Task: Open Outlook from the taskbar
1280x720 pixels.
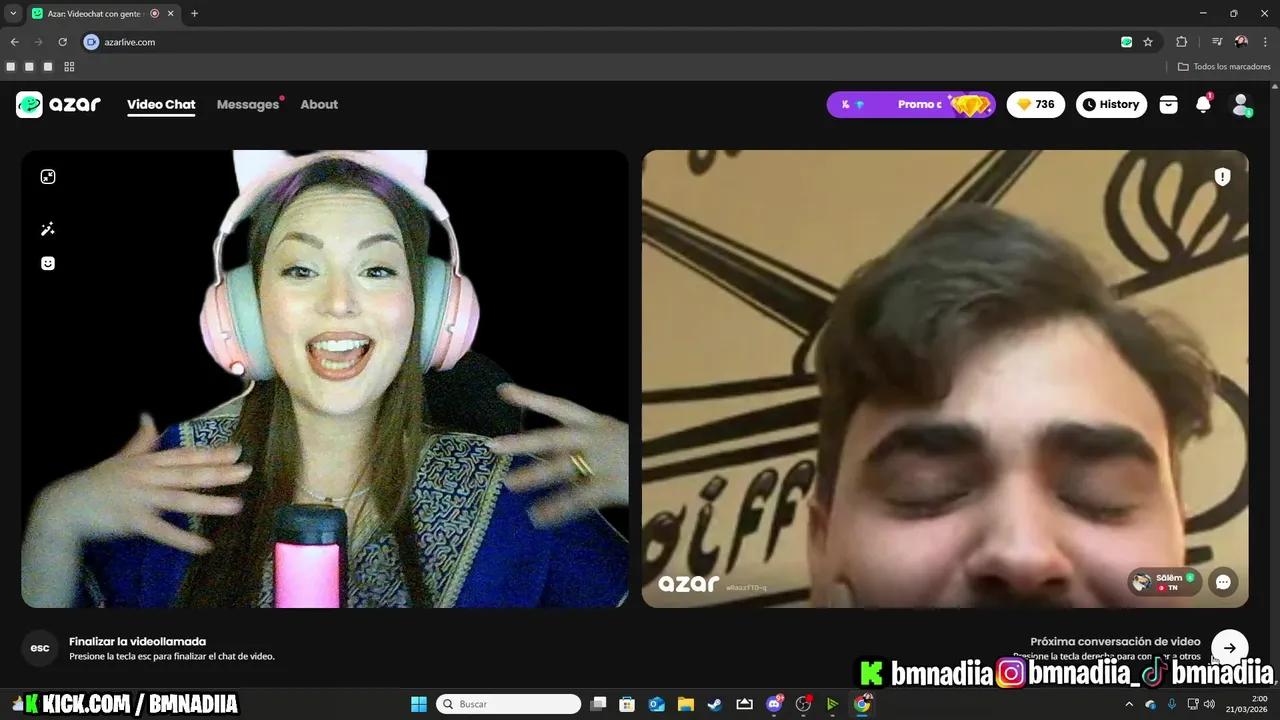Action: tap(656, 704)
